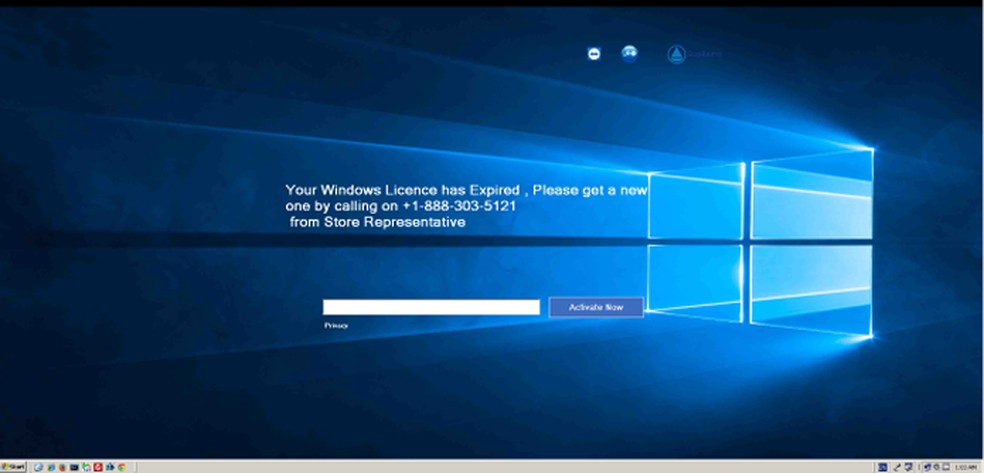
Task: Click the network computers tray icon
Action: 909,467
